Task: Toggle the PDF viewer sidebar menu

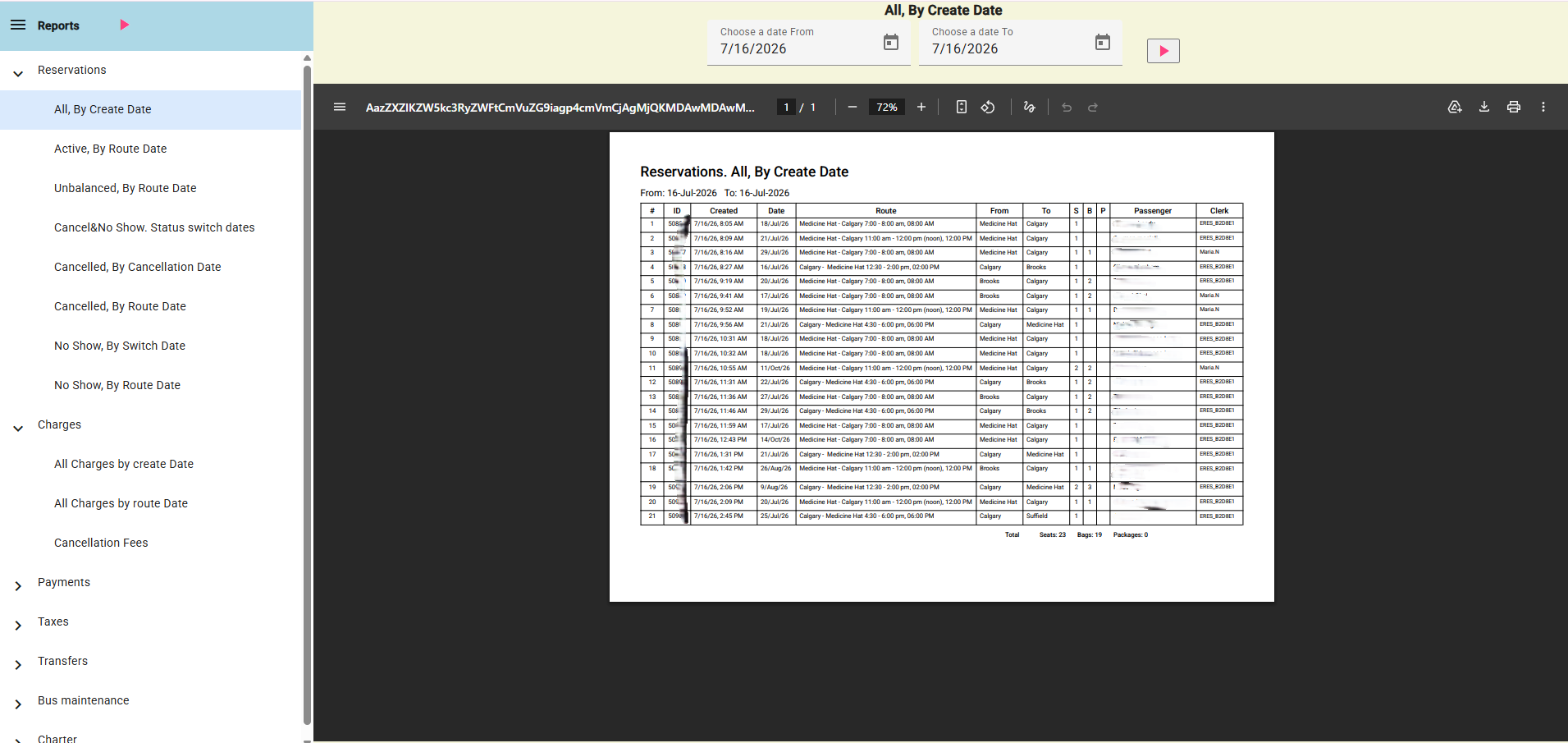Action: click(340, 107)
